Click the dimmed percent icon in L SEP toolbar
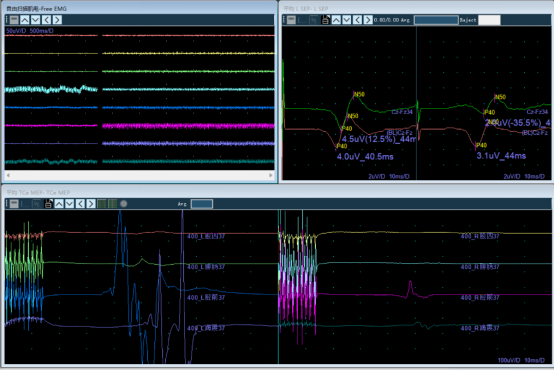The height and width of the screenshot is (370, 554). coord(313,20)
